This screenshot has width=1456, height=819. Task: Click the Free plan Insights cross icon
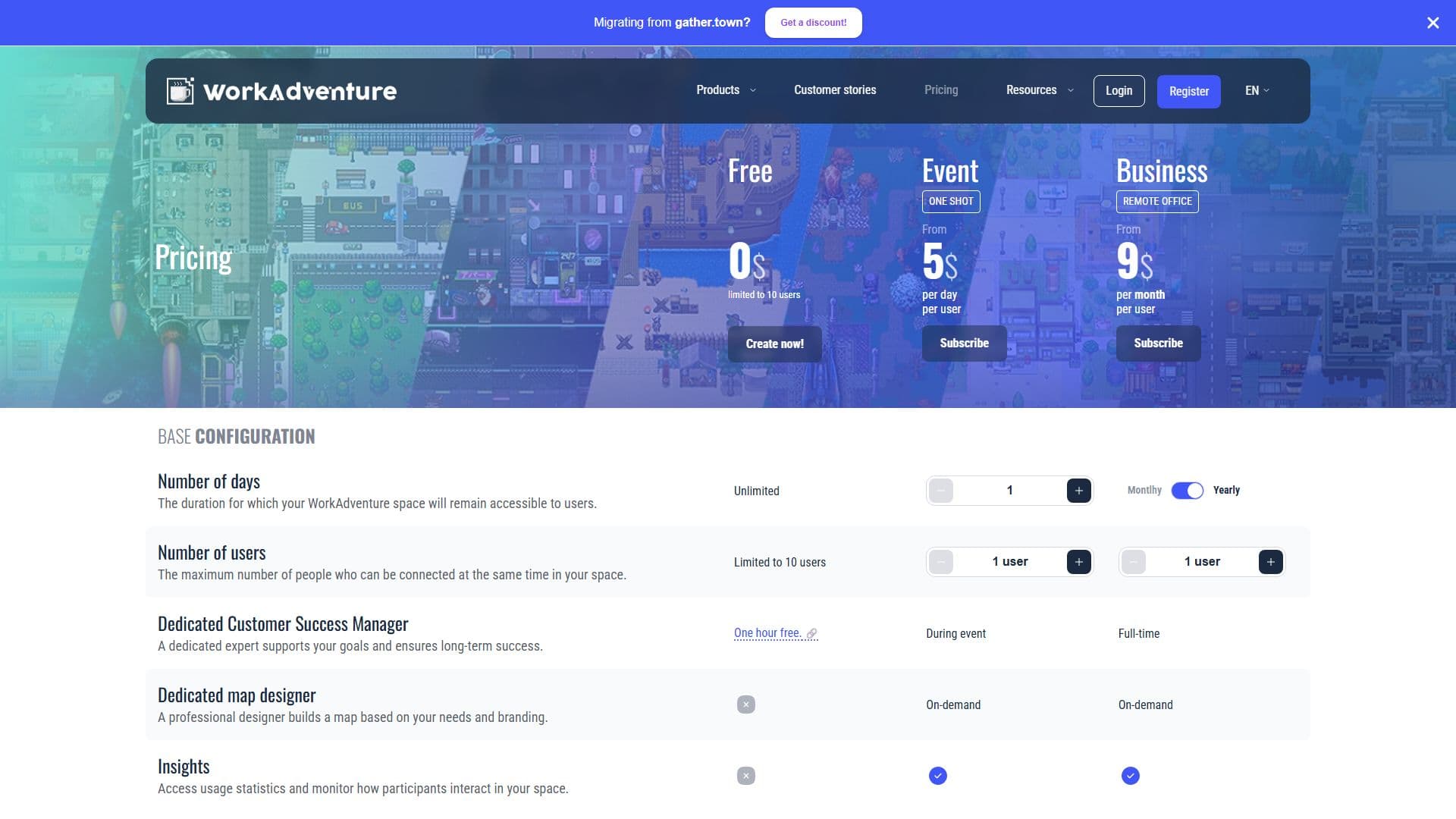click(746, 776)
